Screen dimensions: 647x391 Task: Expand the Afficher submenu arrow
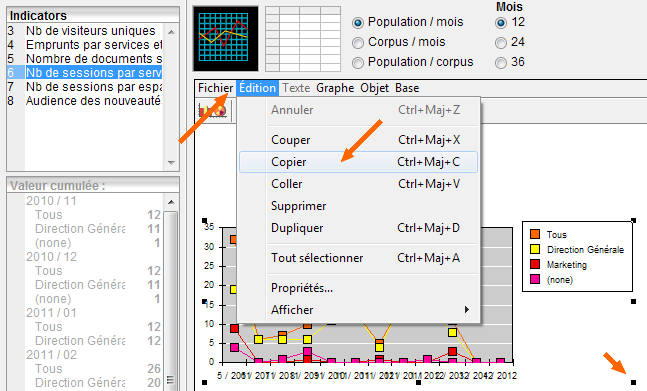point(467,309)
